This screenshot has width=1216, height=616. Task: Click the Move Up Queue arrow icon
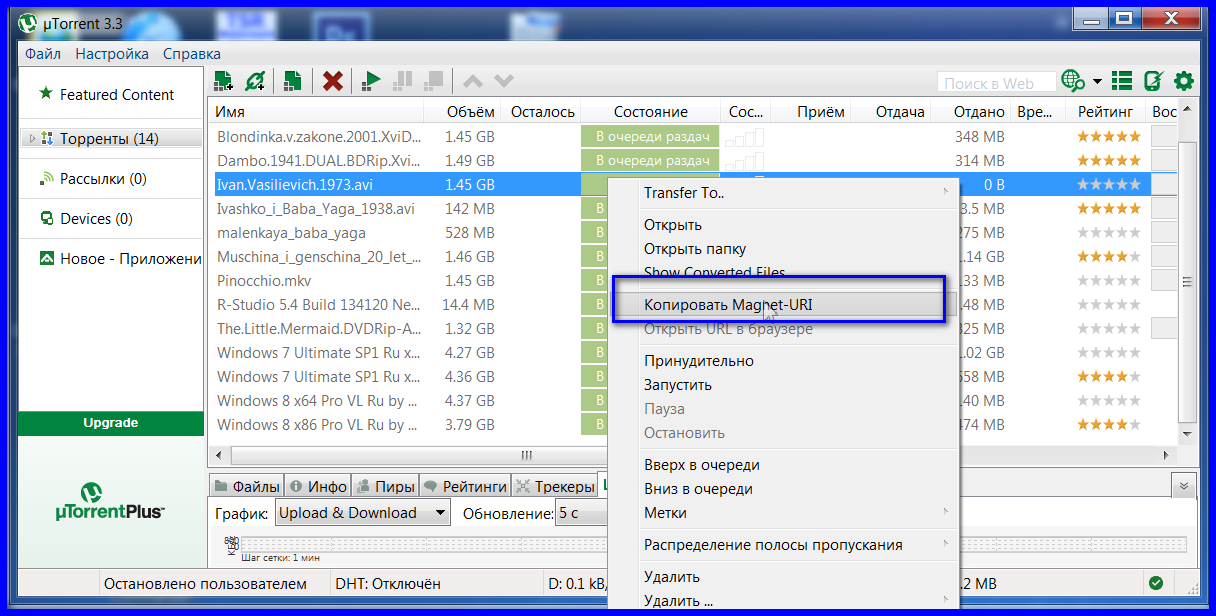click(x=472, y=80)
